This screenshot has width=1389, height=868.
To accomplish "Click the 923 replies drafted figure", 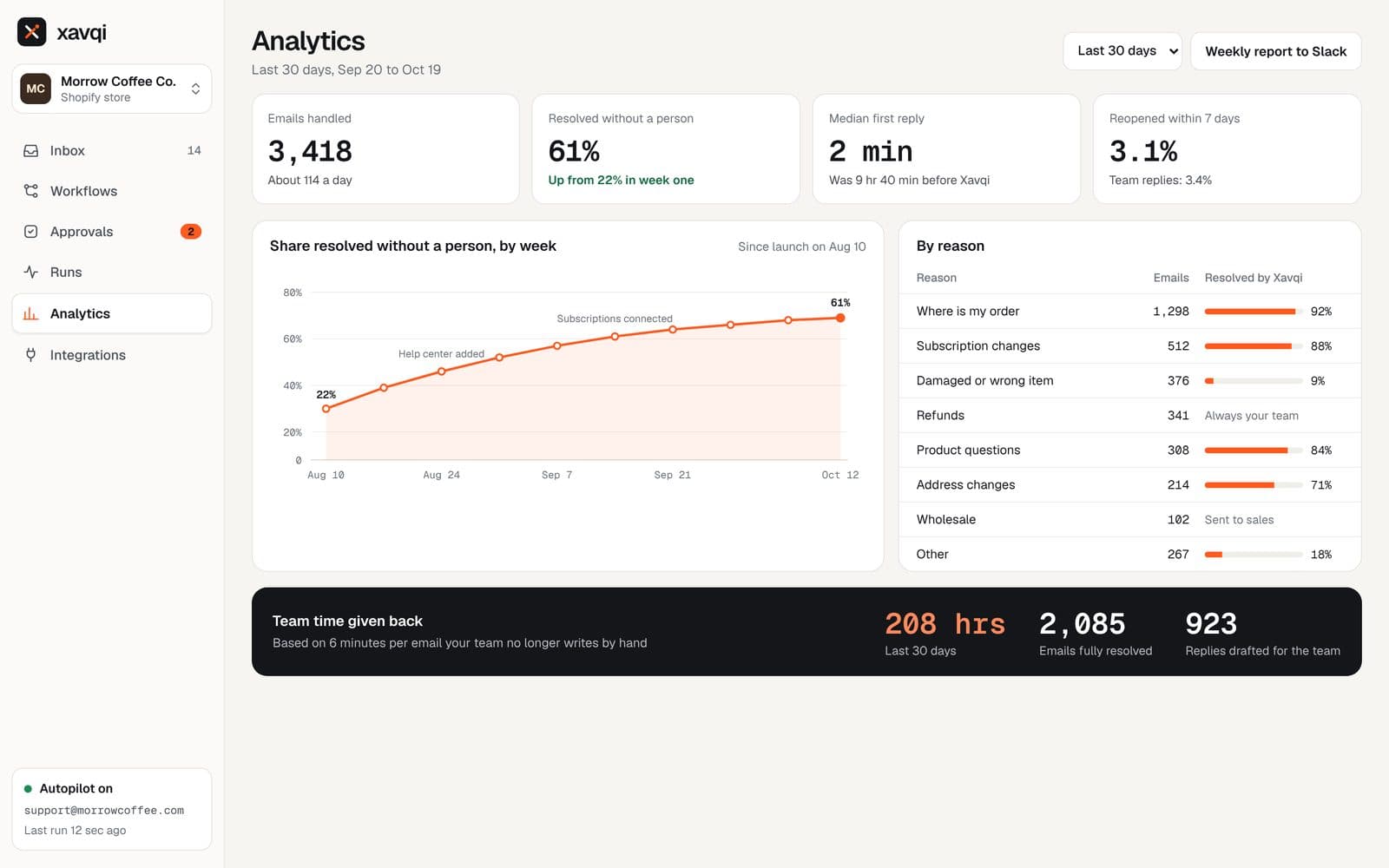I will [1211, 624].
